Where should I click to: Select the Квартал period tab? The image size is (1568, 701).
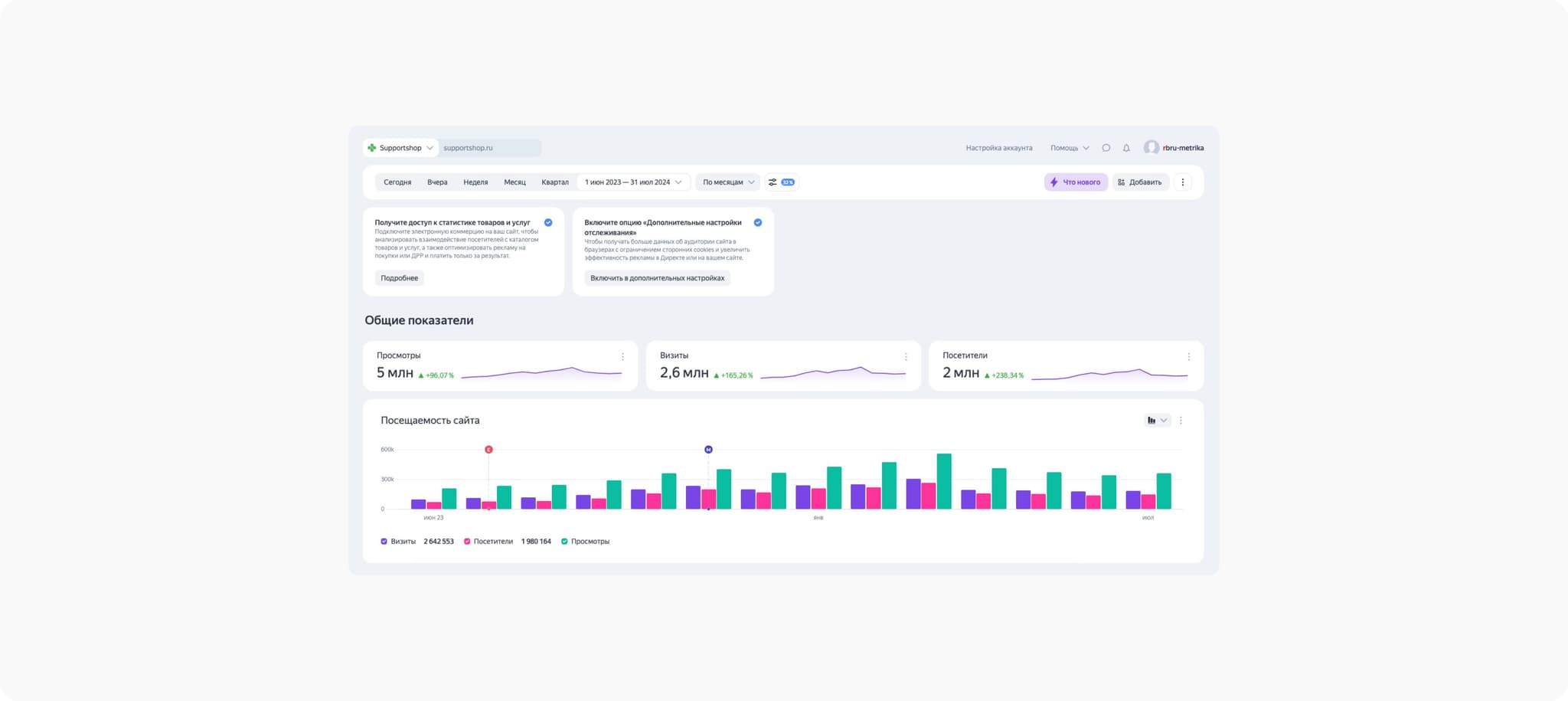coord(555,182)
